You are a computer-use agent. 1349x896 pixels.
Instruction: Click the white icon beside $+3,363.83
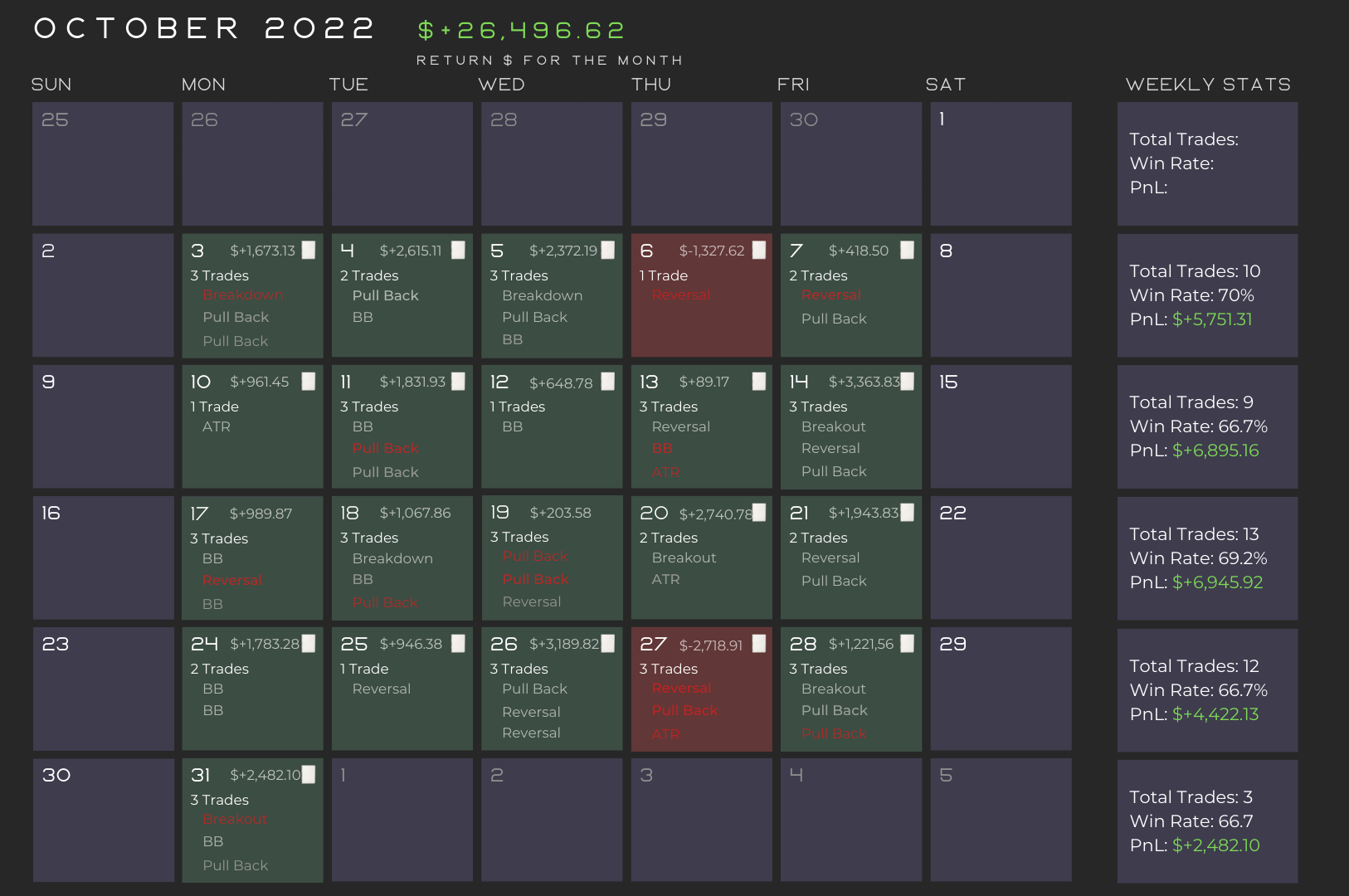point(908,382)
